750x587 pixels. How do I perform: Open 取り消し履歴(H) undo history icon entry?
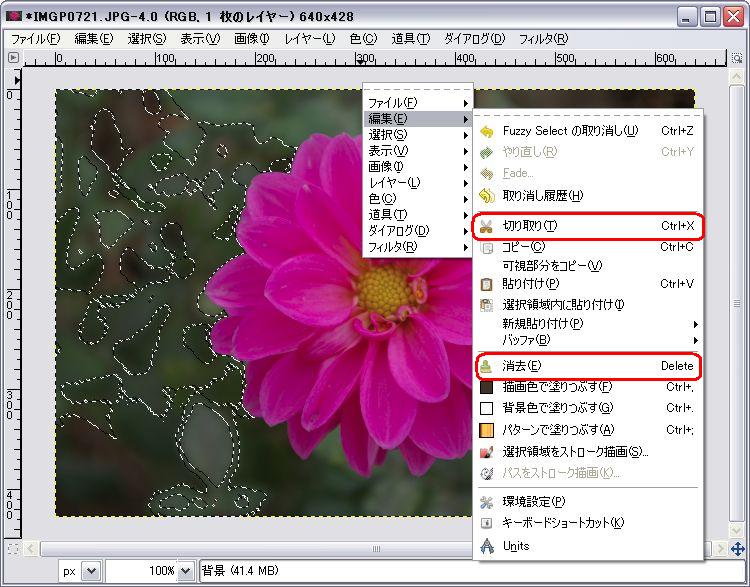tap(486, 196)
